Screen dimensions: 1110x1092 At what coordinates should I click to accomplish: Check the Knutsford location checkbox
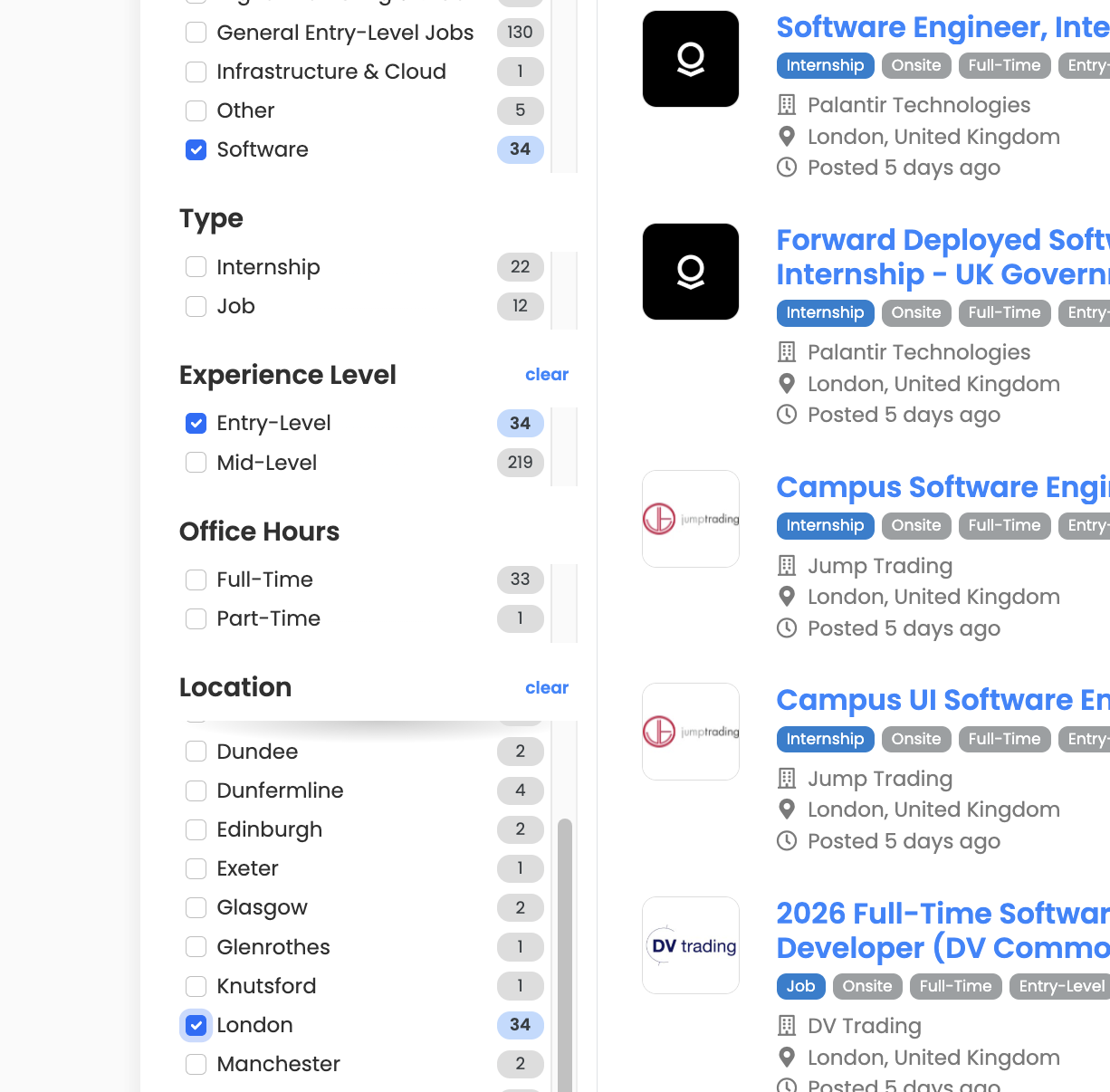(196, 986)
